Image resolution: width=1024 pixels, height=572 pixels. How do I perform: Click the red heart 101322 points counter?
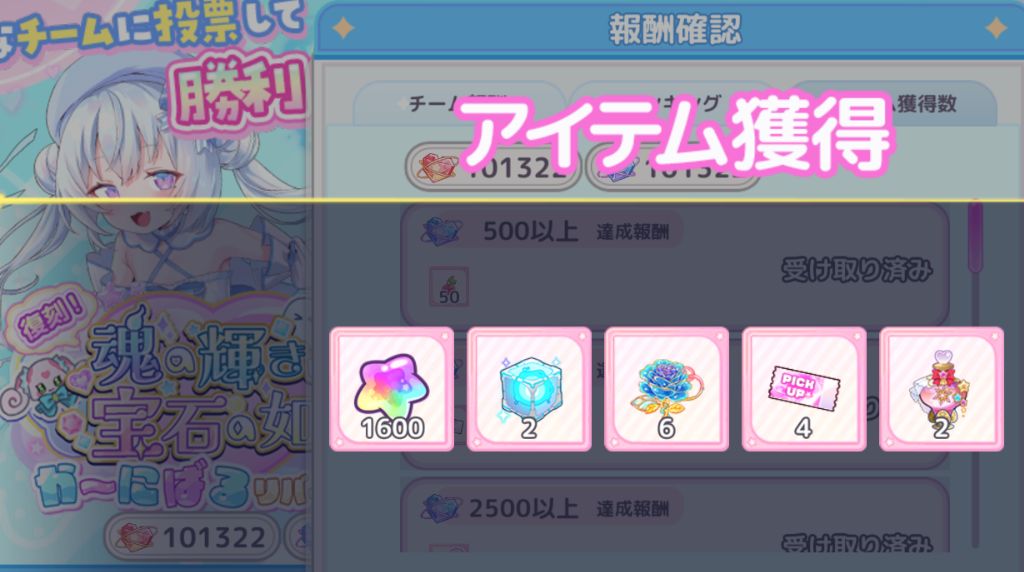point(493,167)
